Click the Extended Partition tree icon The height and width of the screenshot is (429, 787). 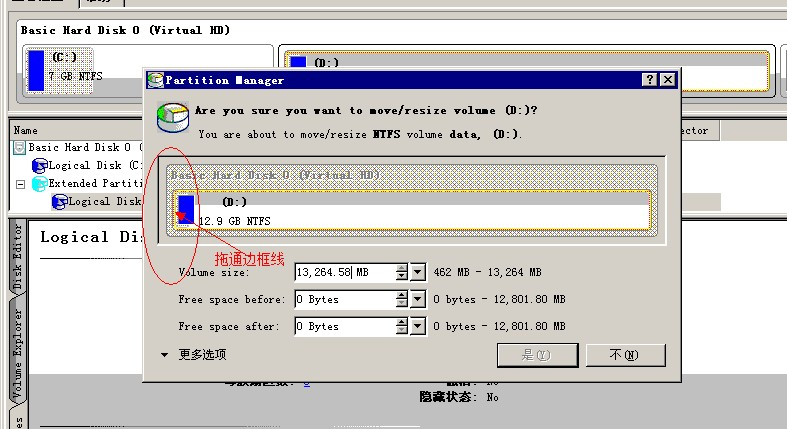pos(39,184)
